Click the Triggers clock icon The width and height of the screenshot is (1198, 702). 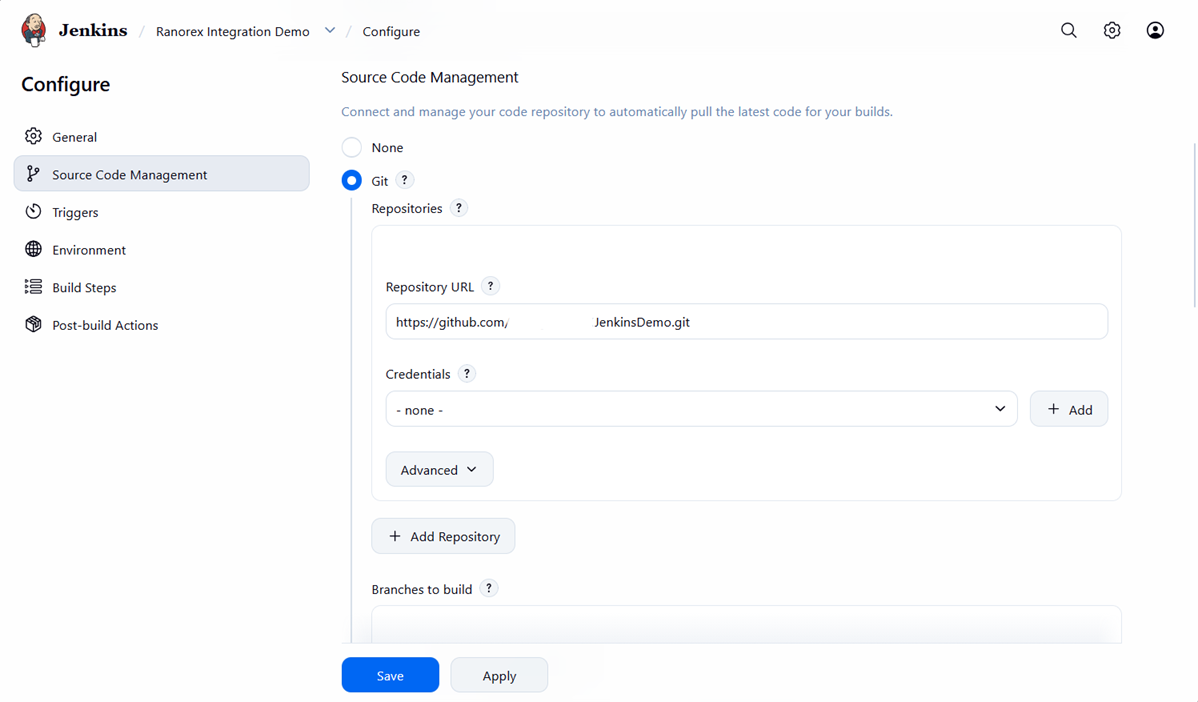(33, 212)
